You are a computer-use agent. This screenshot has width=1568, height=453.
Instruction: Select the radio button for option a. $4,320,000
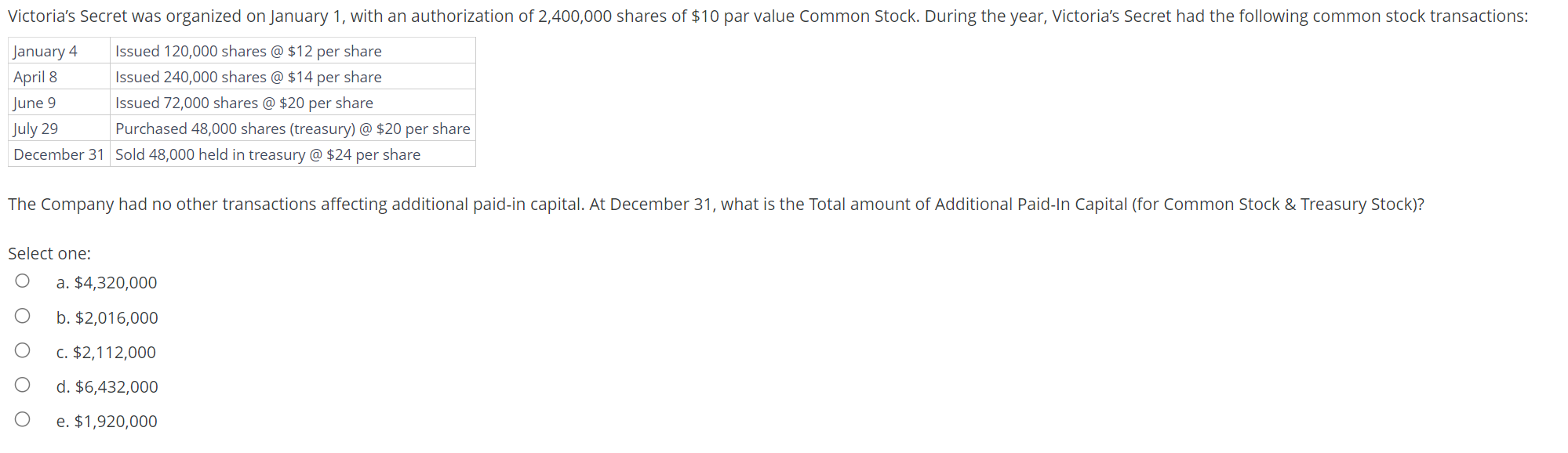click(x=23, y=281)
